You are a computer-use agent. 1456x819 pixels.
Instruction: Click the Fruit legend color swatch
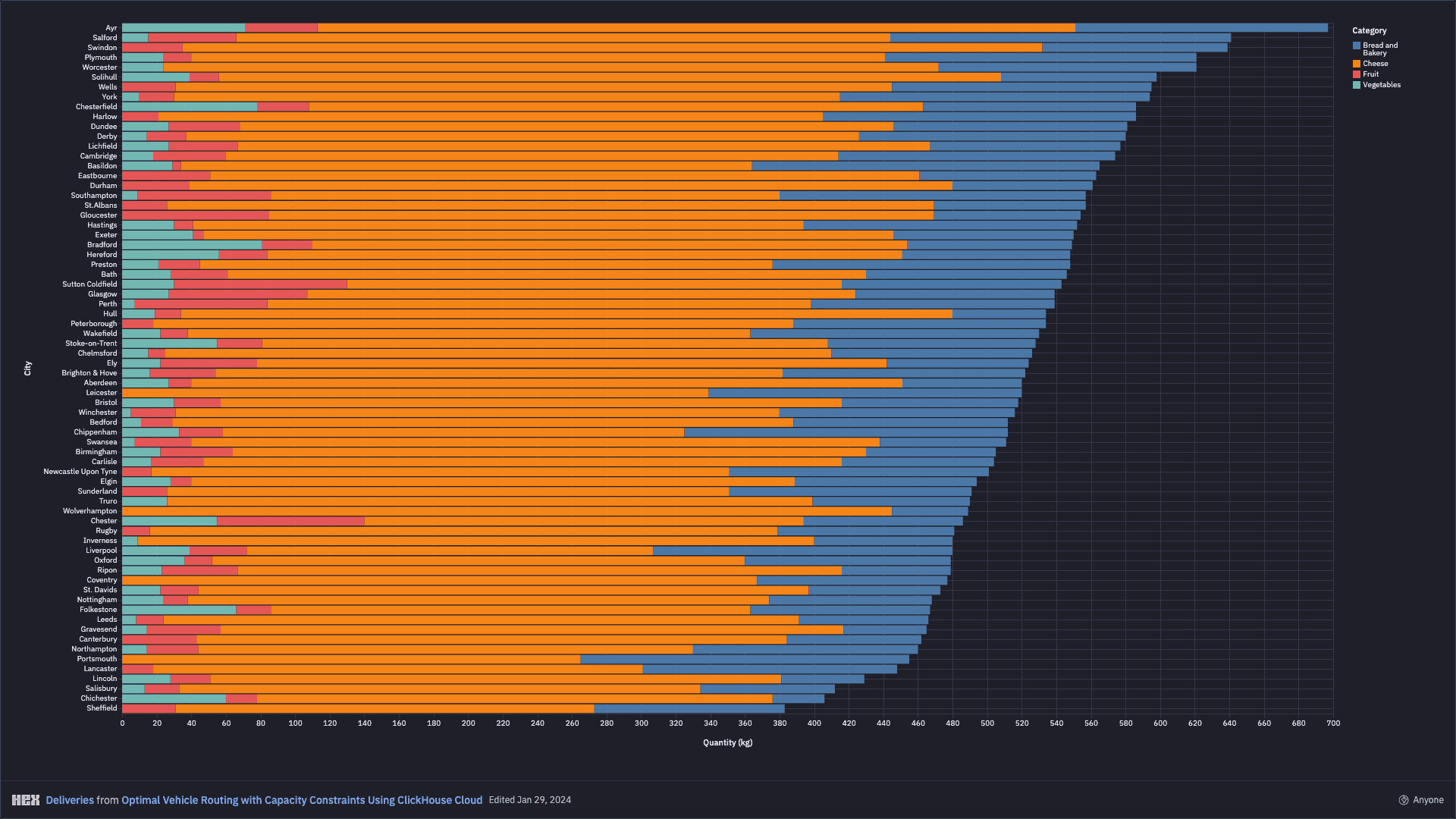tap(1357, 74)
